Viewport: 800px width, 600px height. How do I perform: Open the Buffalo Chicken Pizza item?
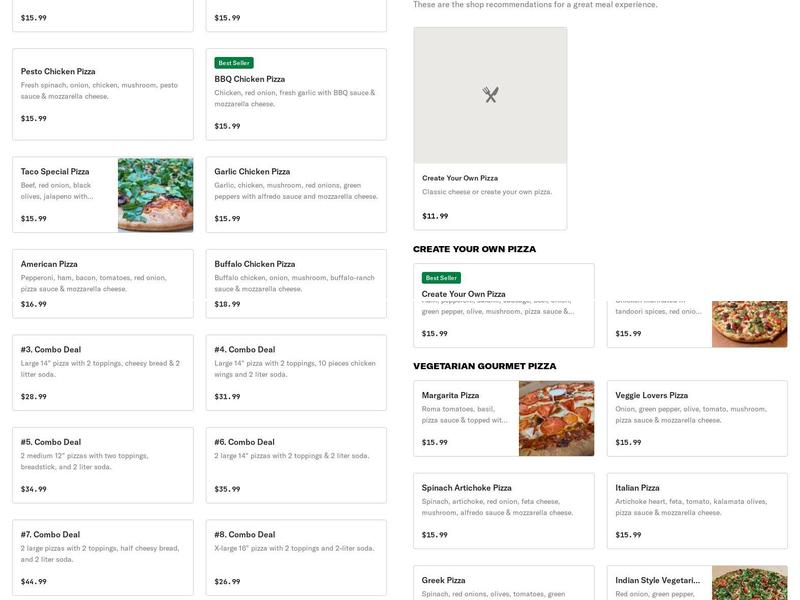296,283
